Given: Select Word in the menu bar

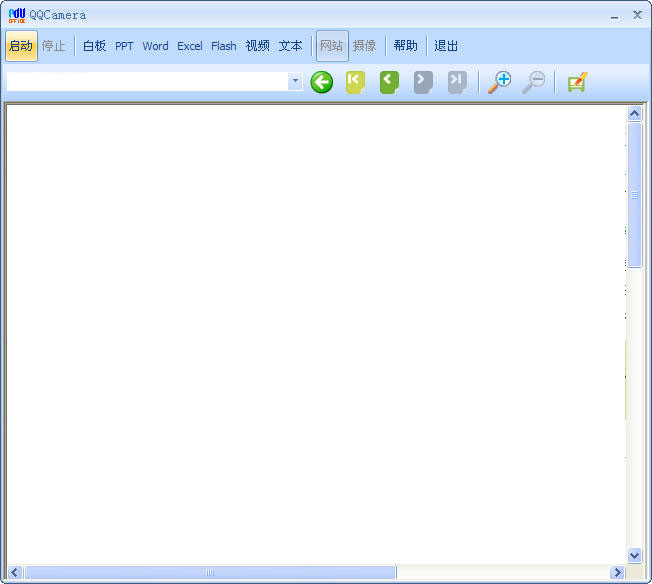Looking at the screenshot, I should click(155, 46).
